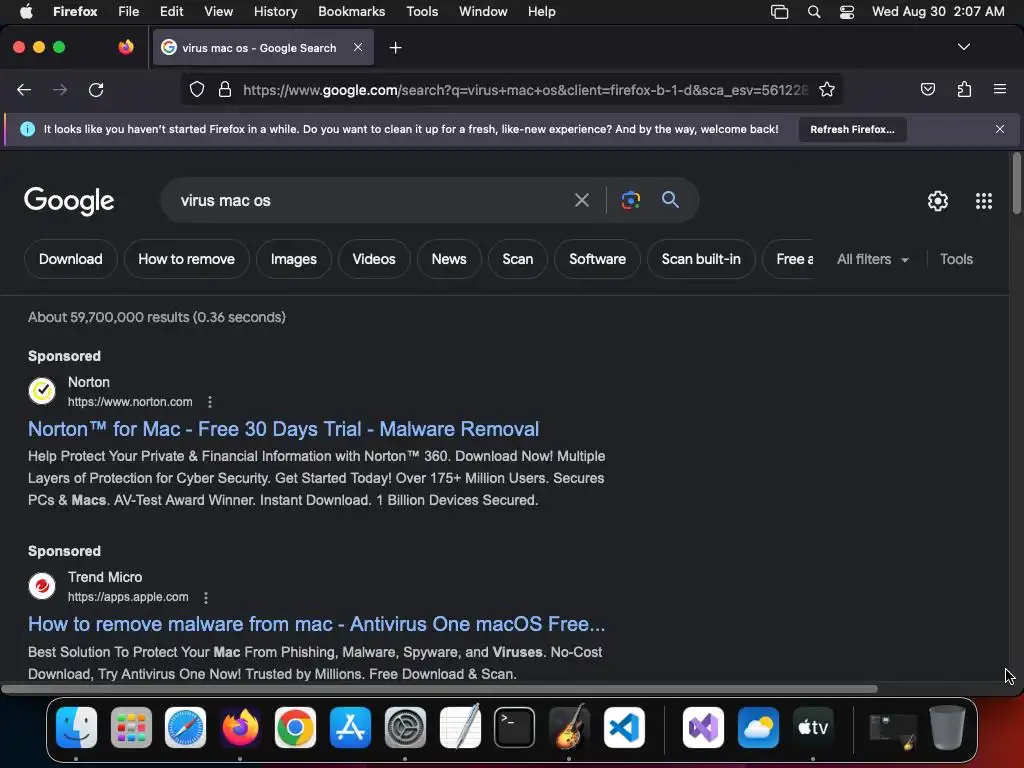Image resolution: width=1024 pixels, height=768 pixels.
Task: Open Terminal from the Dock
Action: click(x=515, y=728)
